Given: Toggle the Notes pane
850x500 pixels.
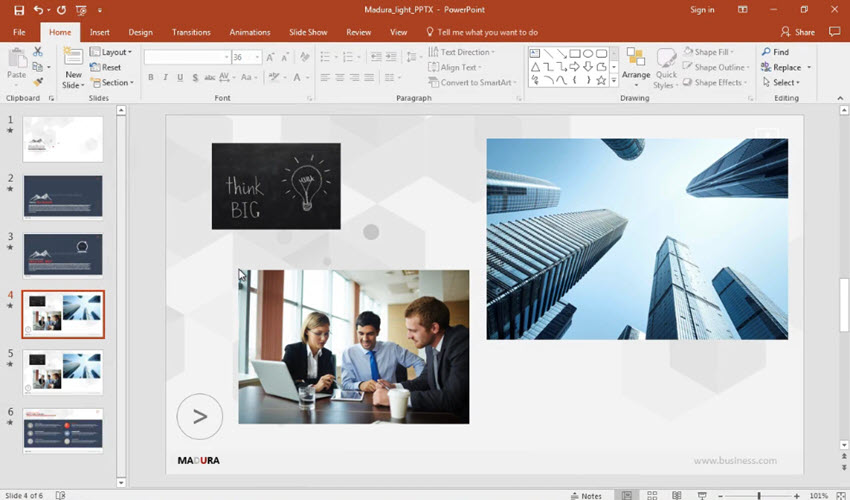Looking at the screenshot, I should [x=586, y=495].
